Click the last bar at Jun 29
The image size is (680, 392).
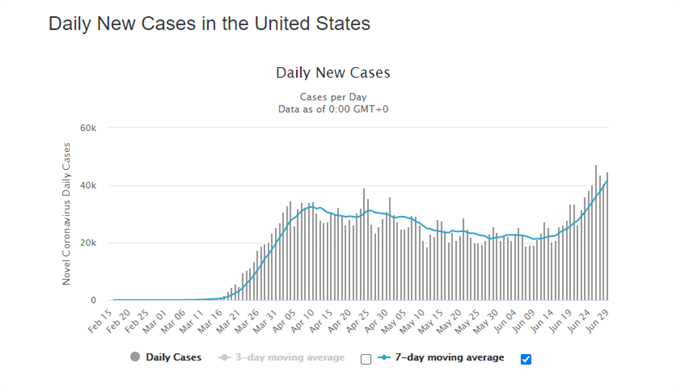point(607,236)
